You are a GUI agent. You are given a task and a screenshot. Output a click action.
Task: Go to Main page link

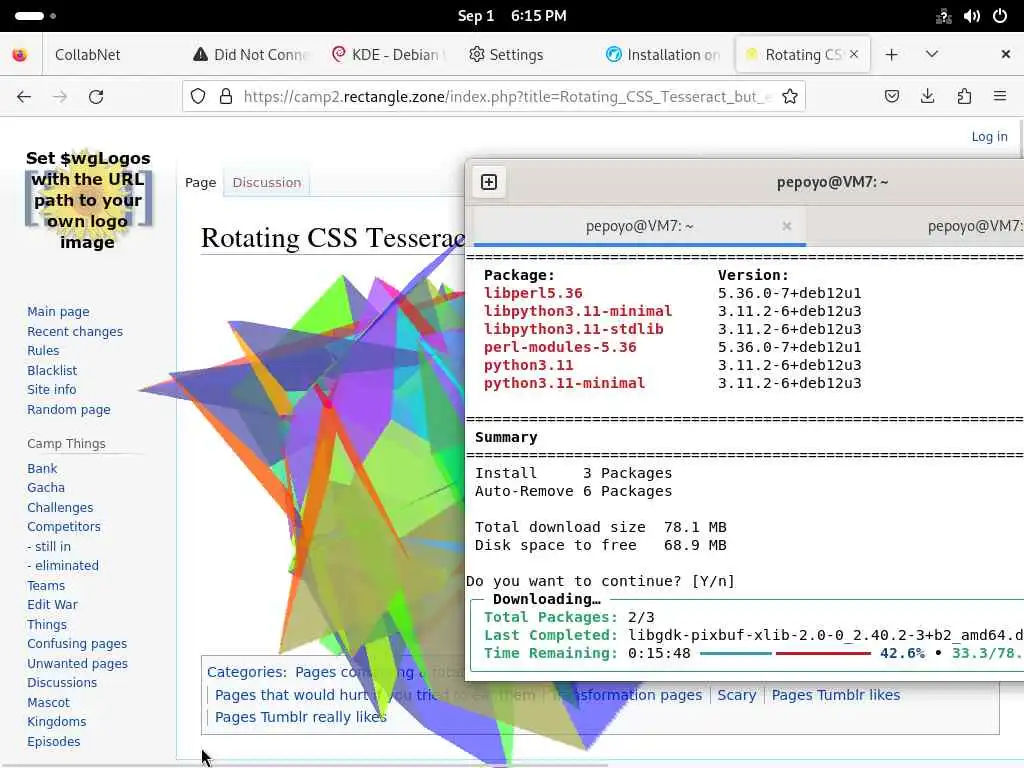58,312
